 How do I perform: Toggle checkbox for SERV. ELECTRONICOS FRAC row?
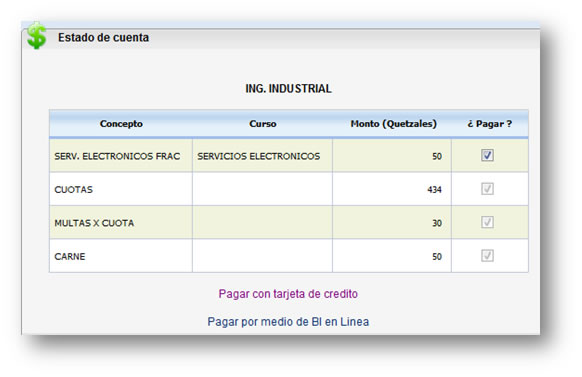(487, 155)
